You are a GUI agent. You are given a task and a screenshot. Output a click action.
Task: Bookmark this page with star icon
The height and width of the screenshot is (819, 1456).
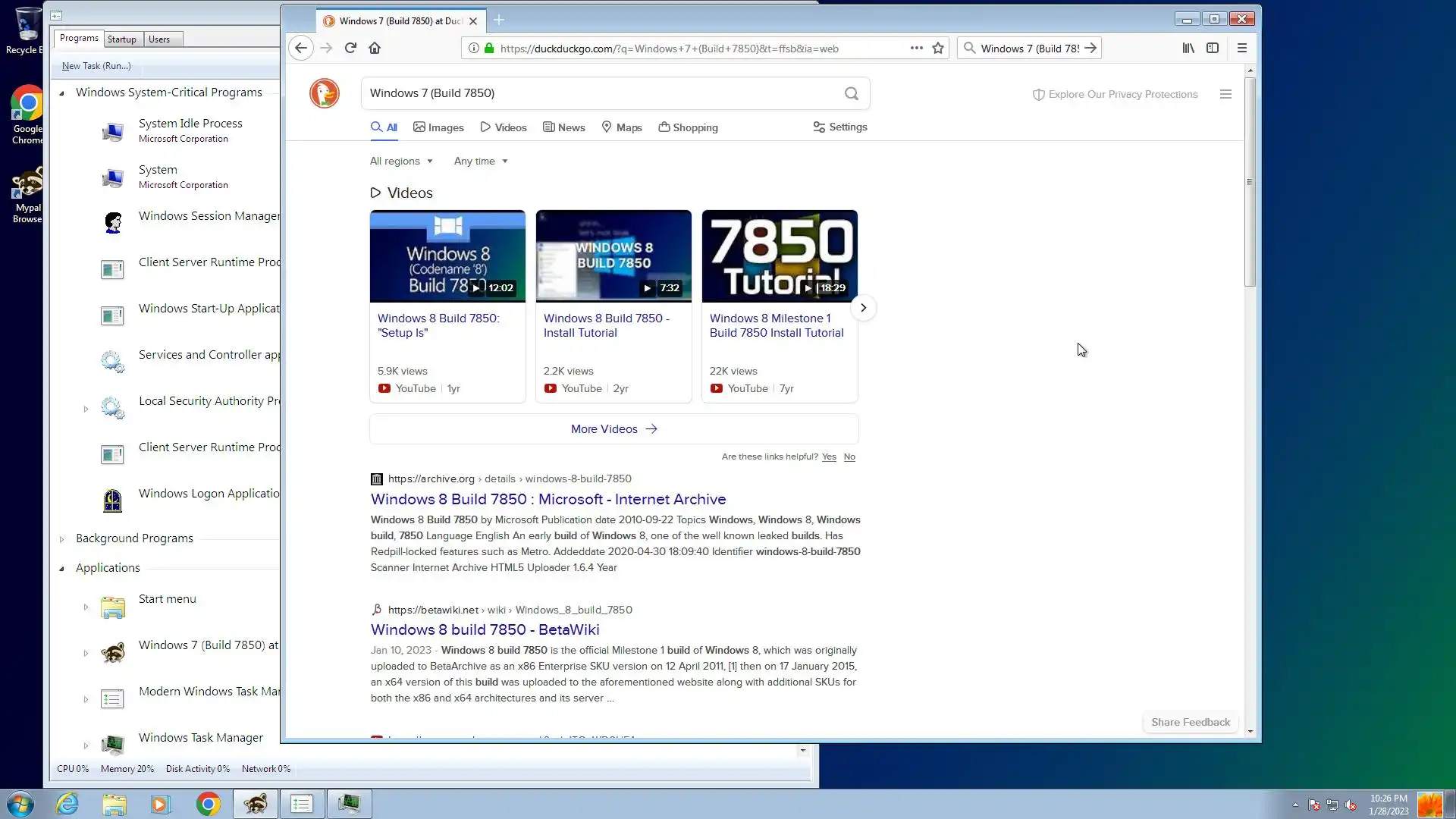[938, 48]
